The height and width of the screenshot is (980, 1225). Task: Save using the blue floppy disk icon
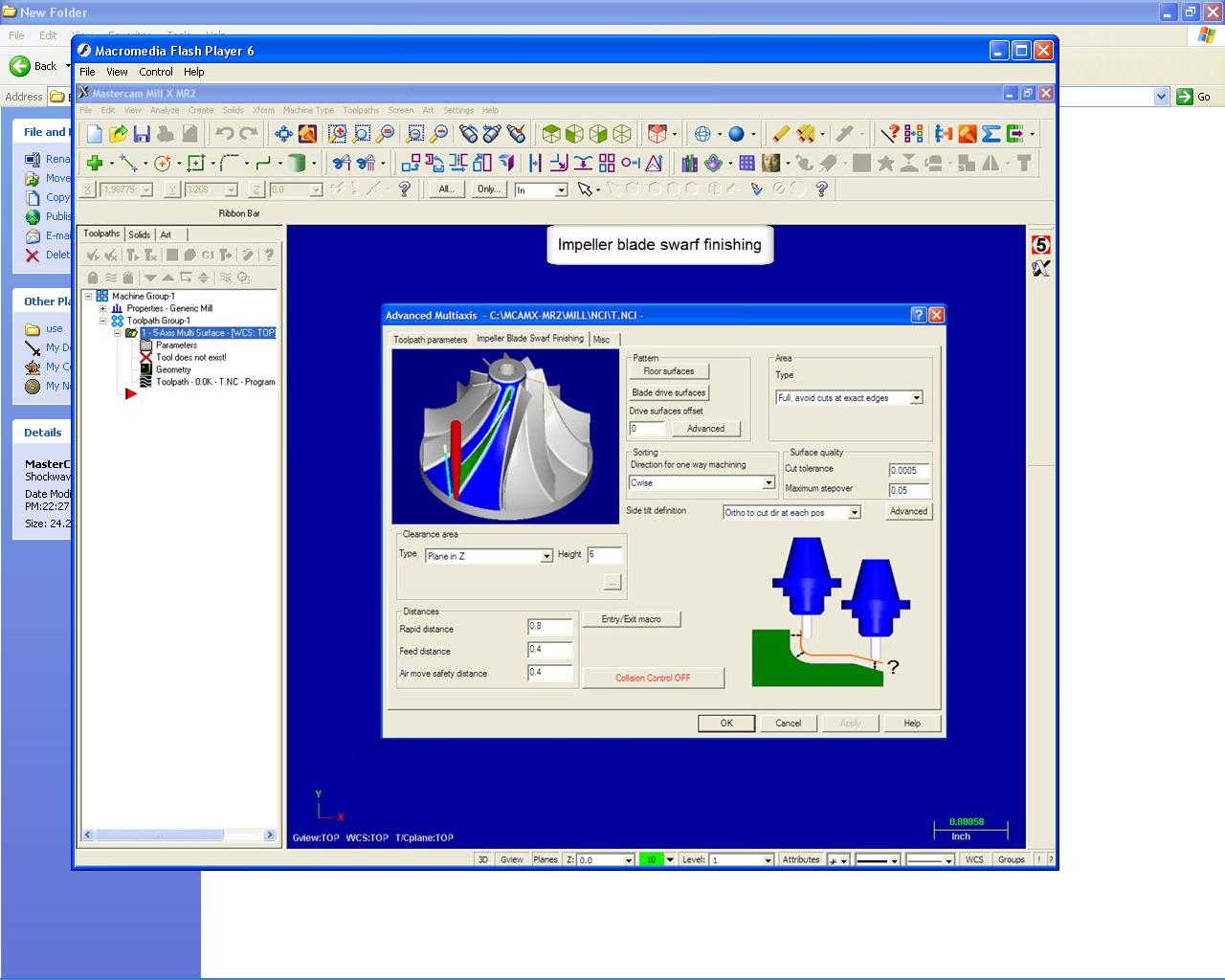142,134
